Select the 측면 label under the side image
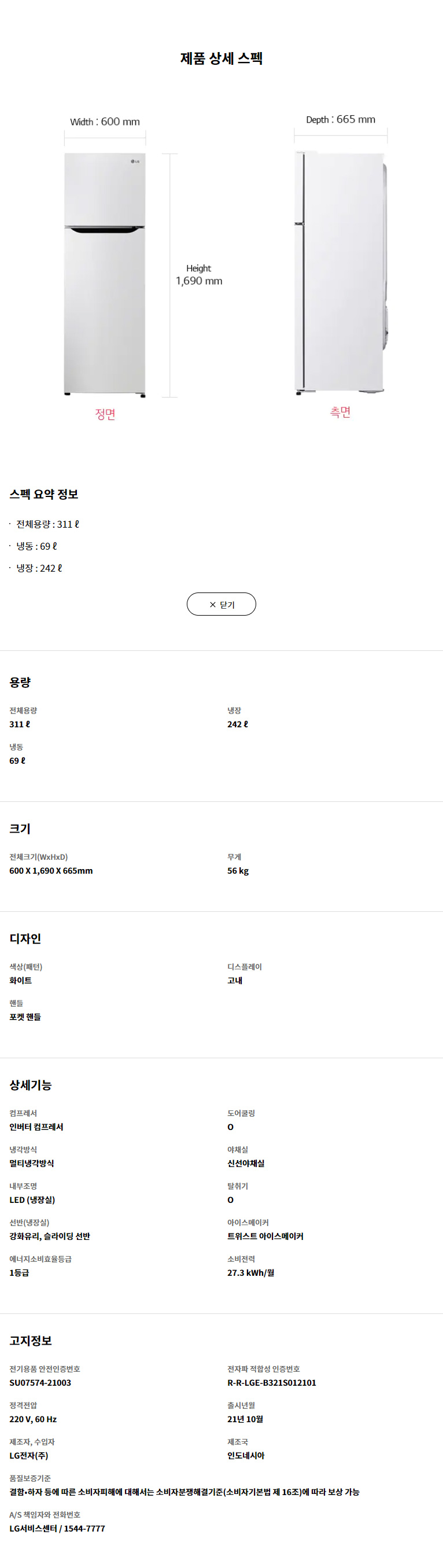443x1568 pixels. [340, 412]
